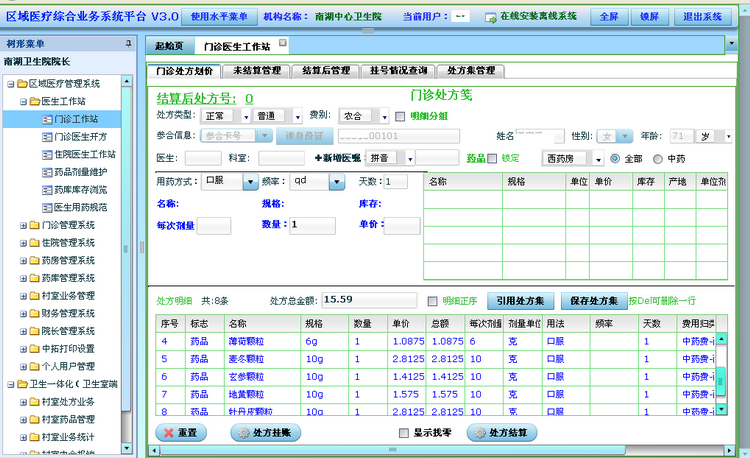Toggle the 显示找零 checkbox
The height and width of the screenshot is (458, 750).
404,433
